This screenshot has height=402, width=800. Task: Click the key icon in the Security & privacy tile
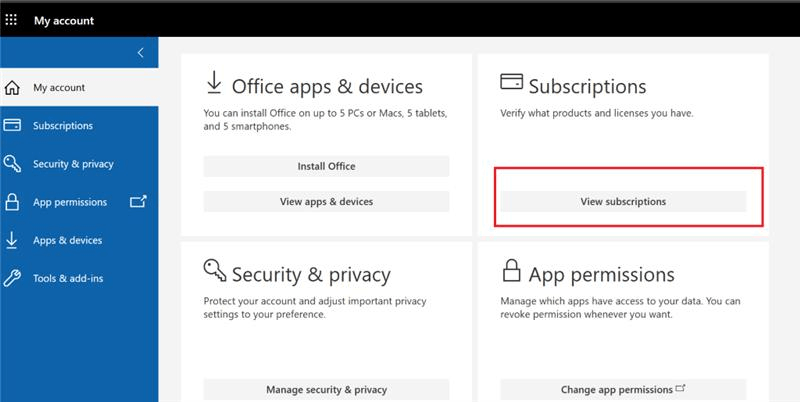pos(215,270)
